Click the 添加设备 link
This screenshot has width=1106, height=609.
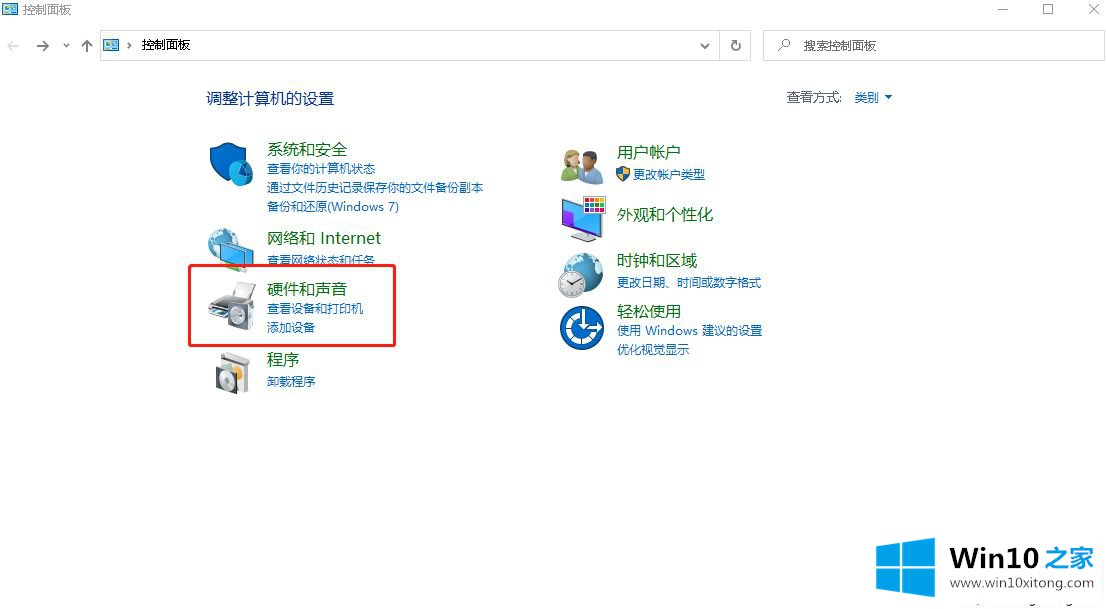291,327
